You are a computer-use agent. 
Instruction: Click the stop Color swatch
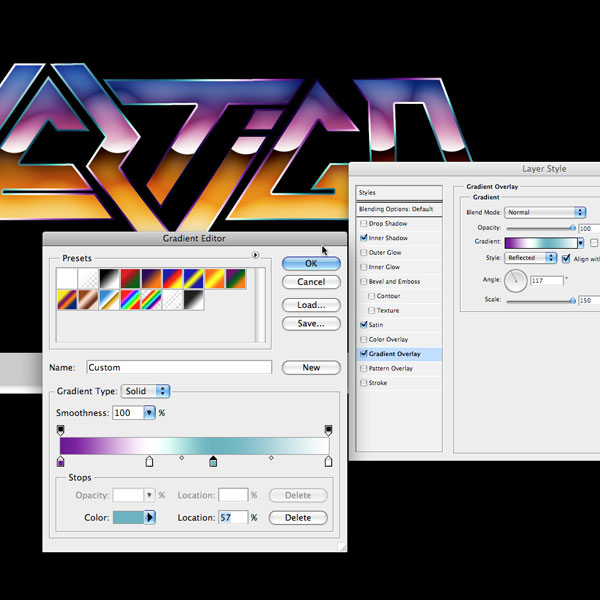[129, 518]
